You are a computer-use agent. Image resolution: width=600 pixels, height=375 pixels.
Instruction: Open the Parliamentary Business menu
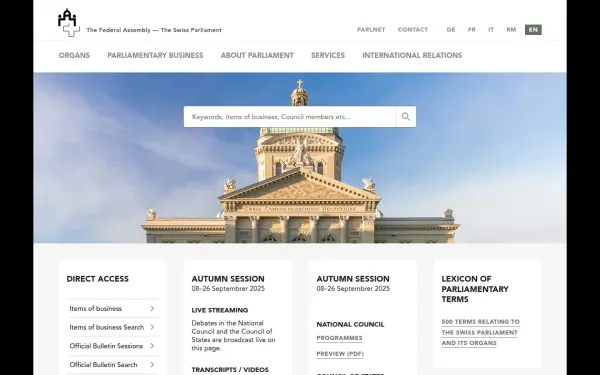(155, 55)
